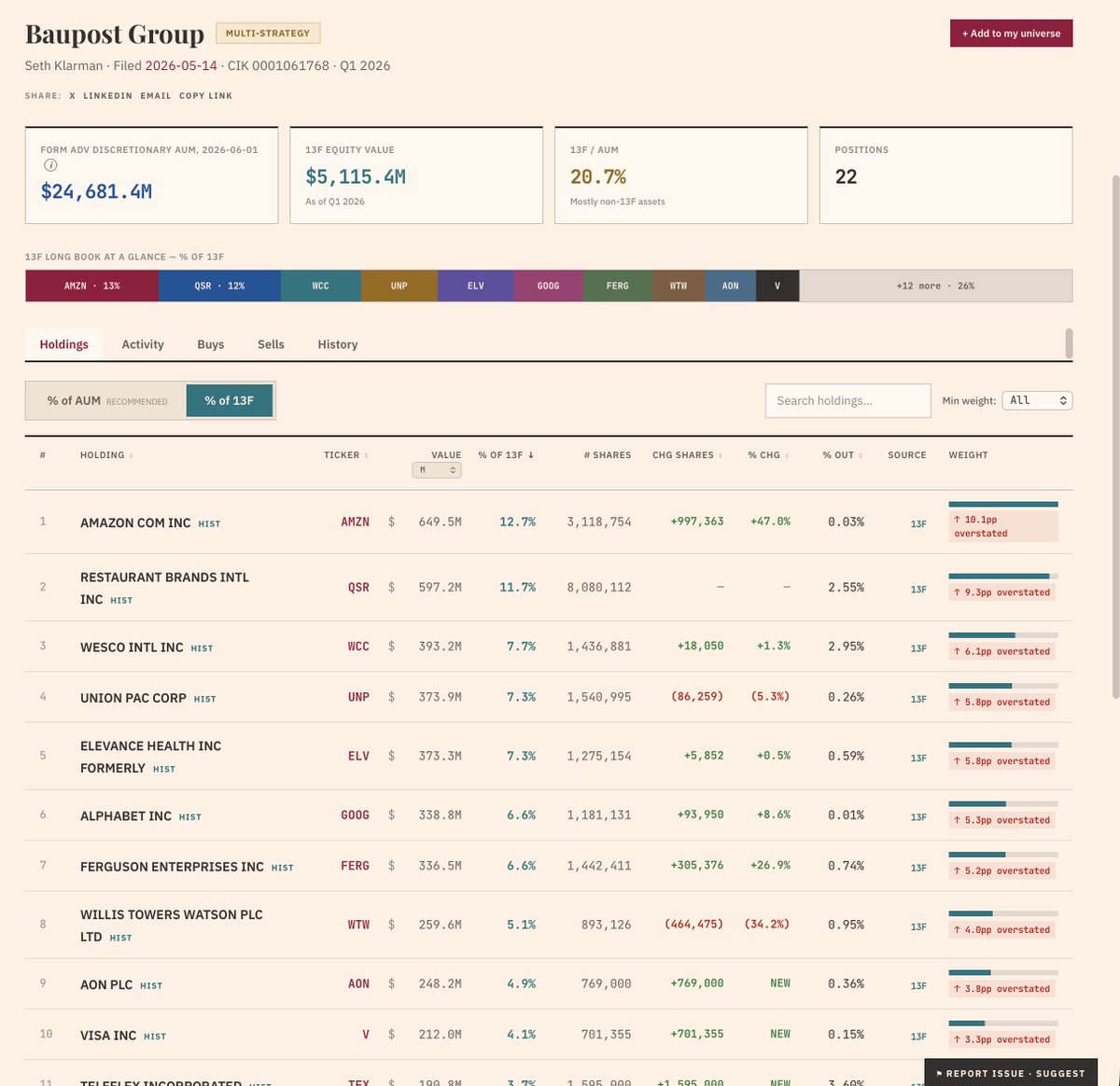Click the WCC ticker link
This screenshot has height=1086, width=1120.
358,647
